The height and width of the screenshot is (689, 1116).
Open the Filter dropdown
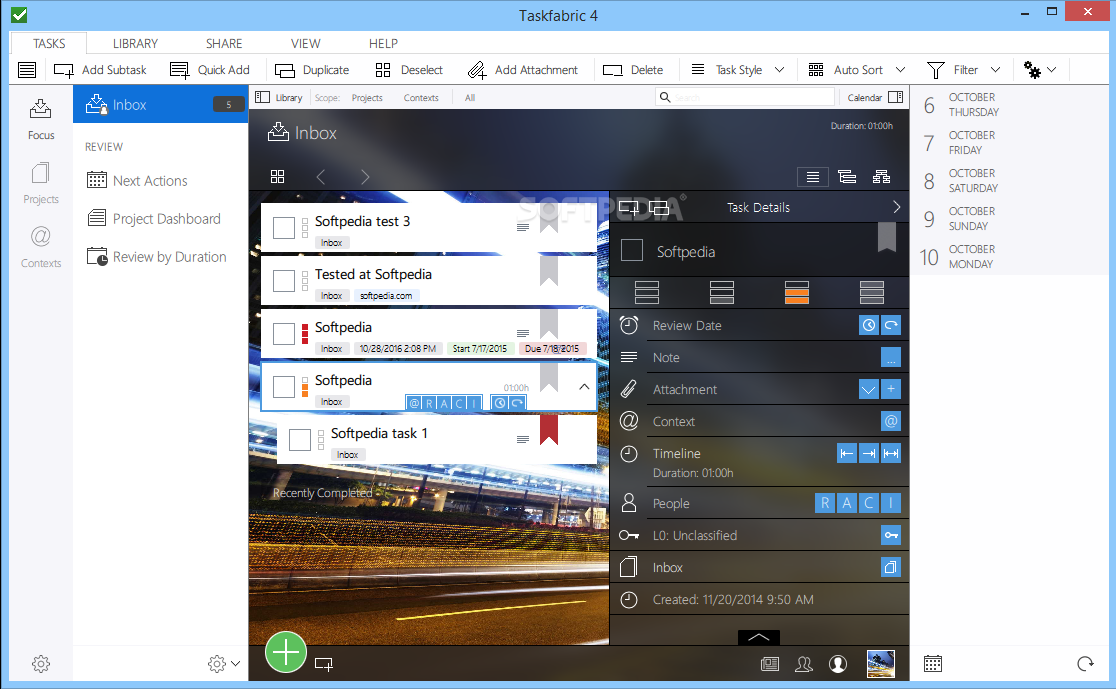pyautogui.click(x=964, y=70)
